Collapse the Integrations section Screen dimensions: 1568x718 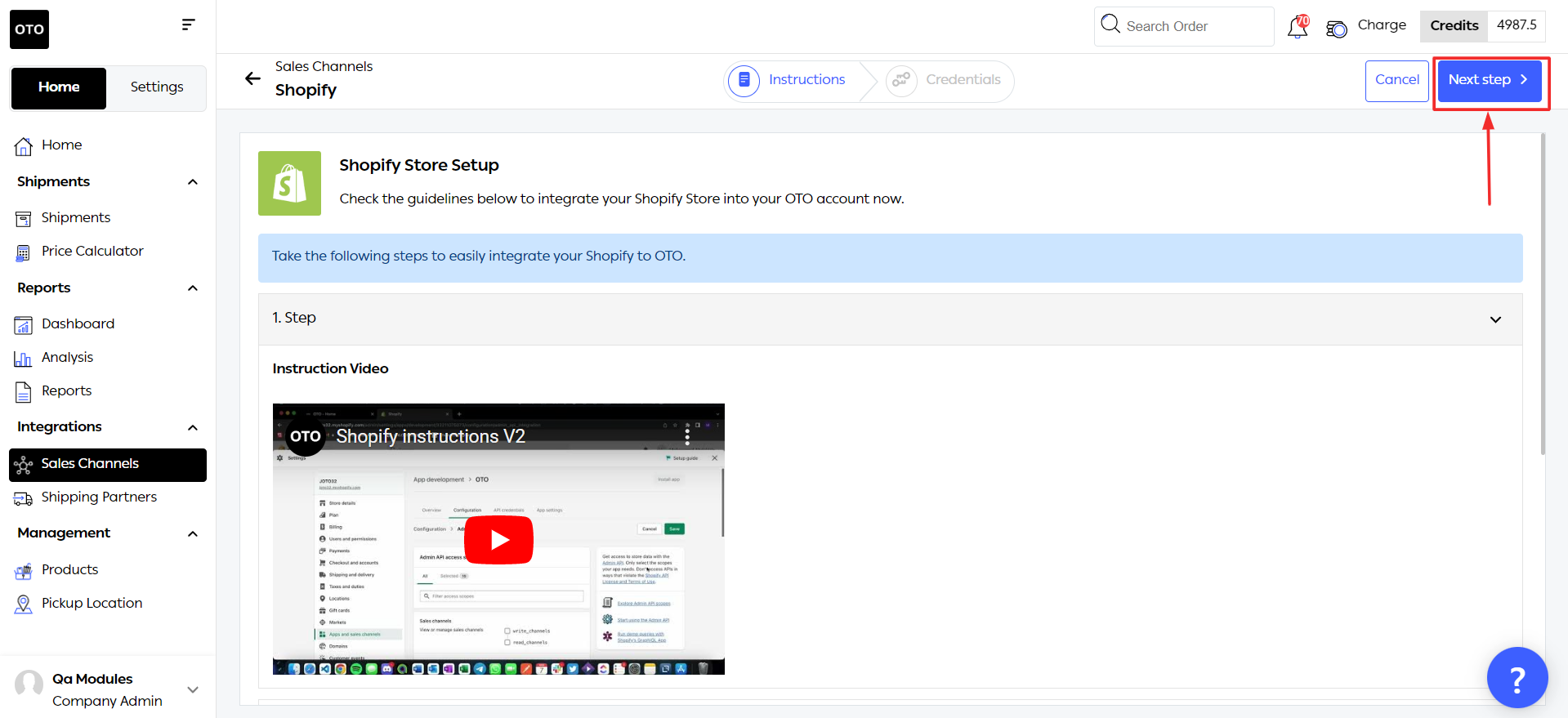[193, 428]
